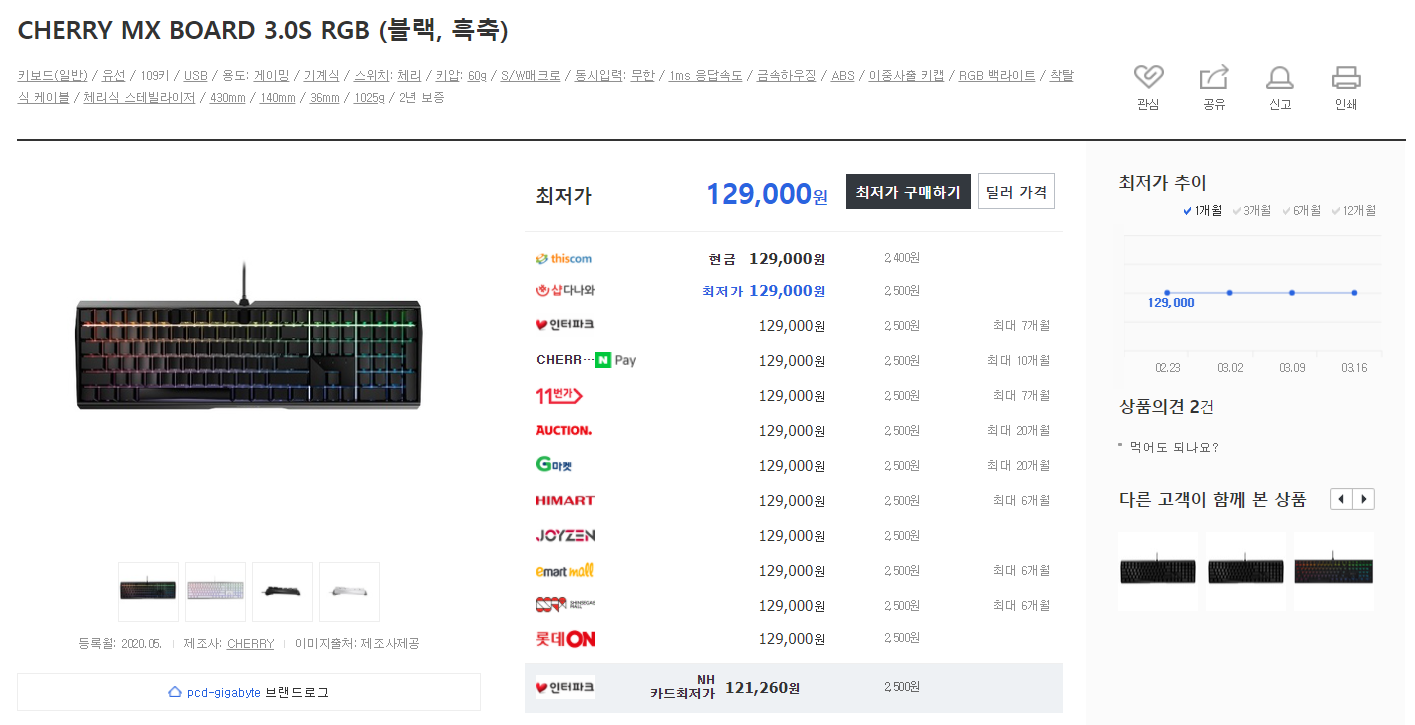Select the black RGB keyboard thumbnail
This screenshot has height=725, width=1415.
[148, 592]
